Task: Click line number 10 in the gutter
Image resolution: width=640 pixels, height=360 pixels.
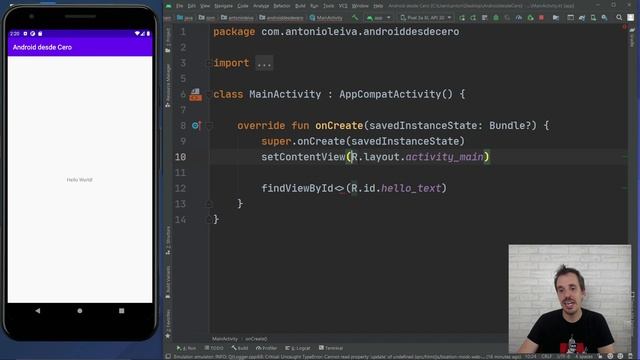Action: pos(180,157)
